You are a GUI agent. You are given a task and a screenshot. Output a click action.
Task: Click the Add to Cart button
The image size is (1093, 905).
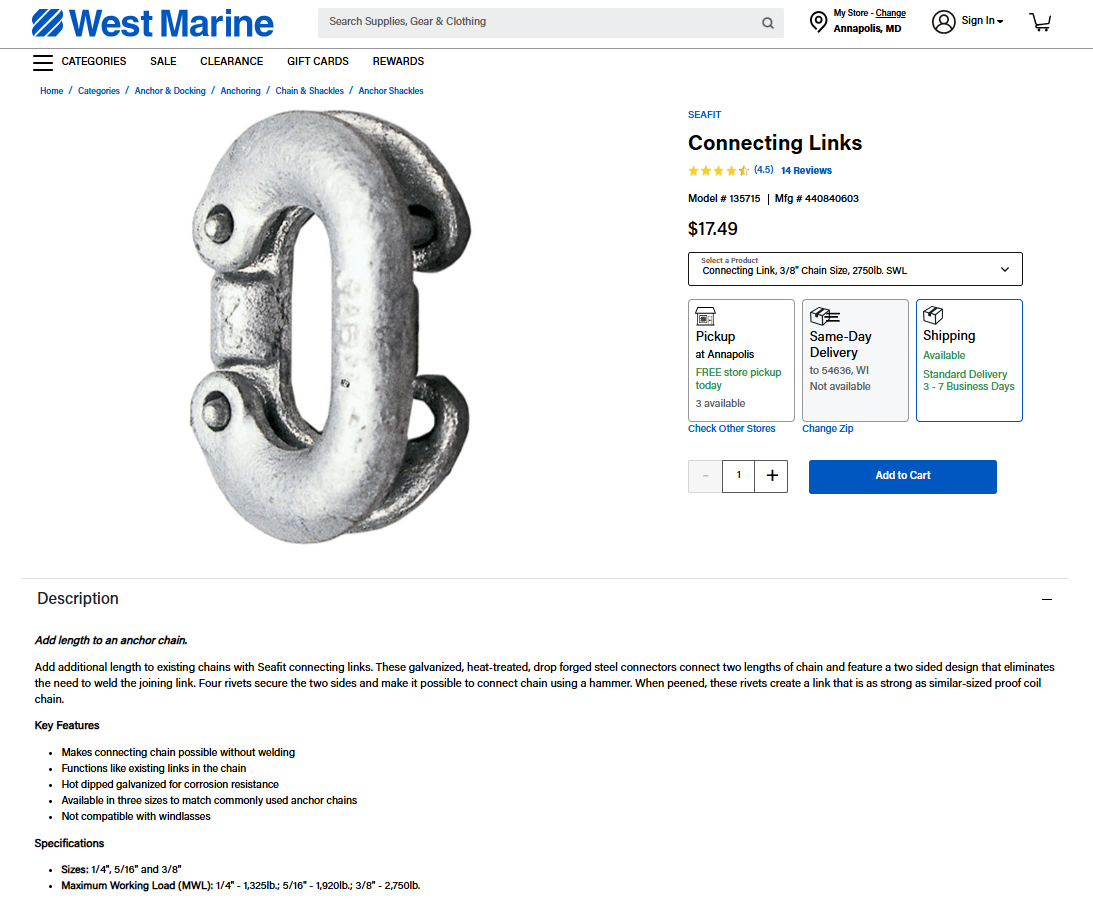(x=902, y=476)
